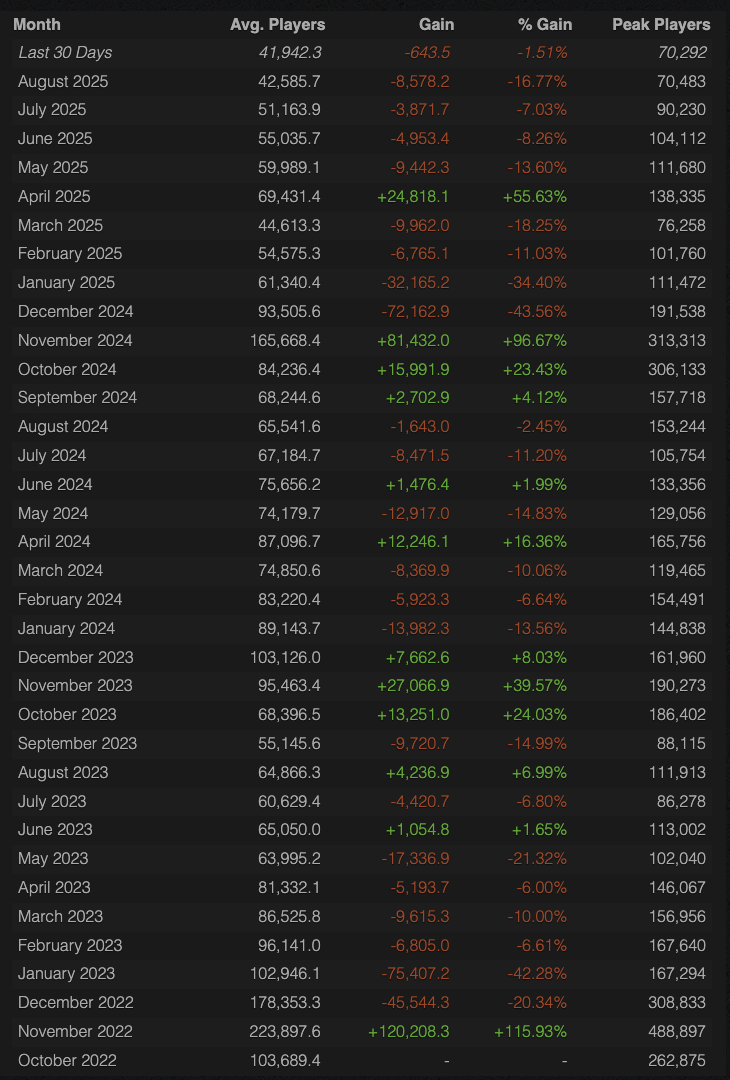
Task: Click the % Gain column header
Action: pyautogui.click(x=545, y=24)
